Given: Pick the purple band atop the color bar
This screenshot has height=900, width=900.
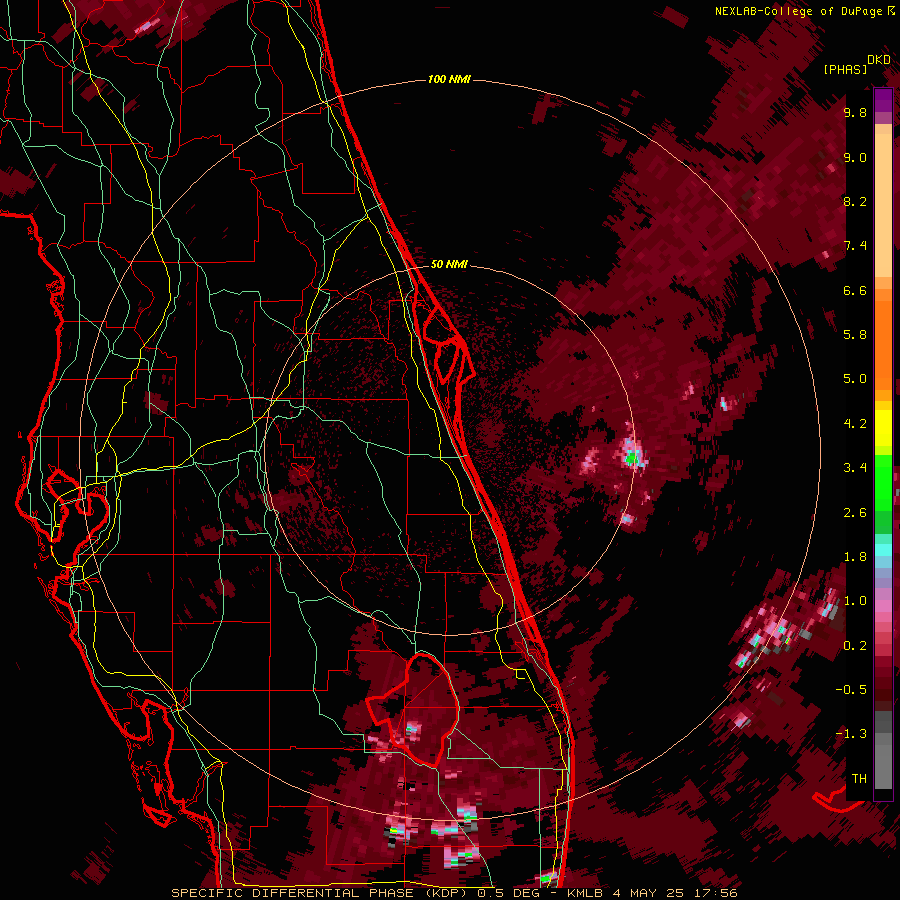Looking at the screenshot, I should pos(883,100).
